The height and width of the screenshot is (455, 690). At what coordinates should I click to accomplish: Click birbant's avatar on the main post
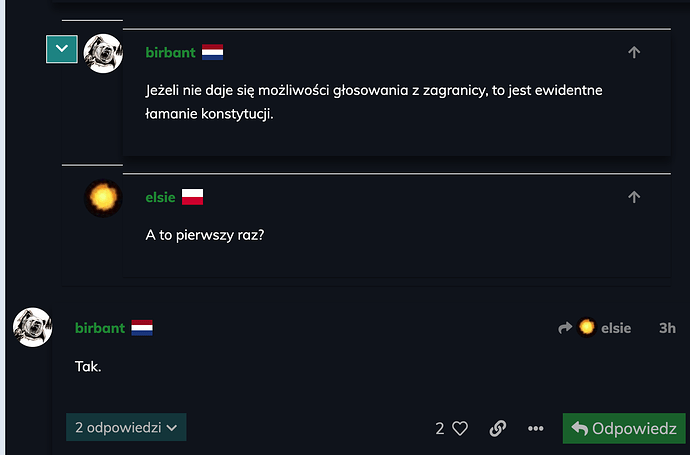click(x=32, y=327)
